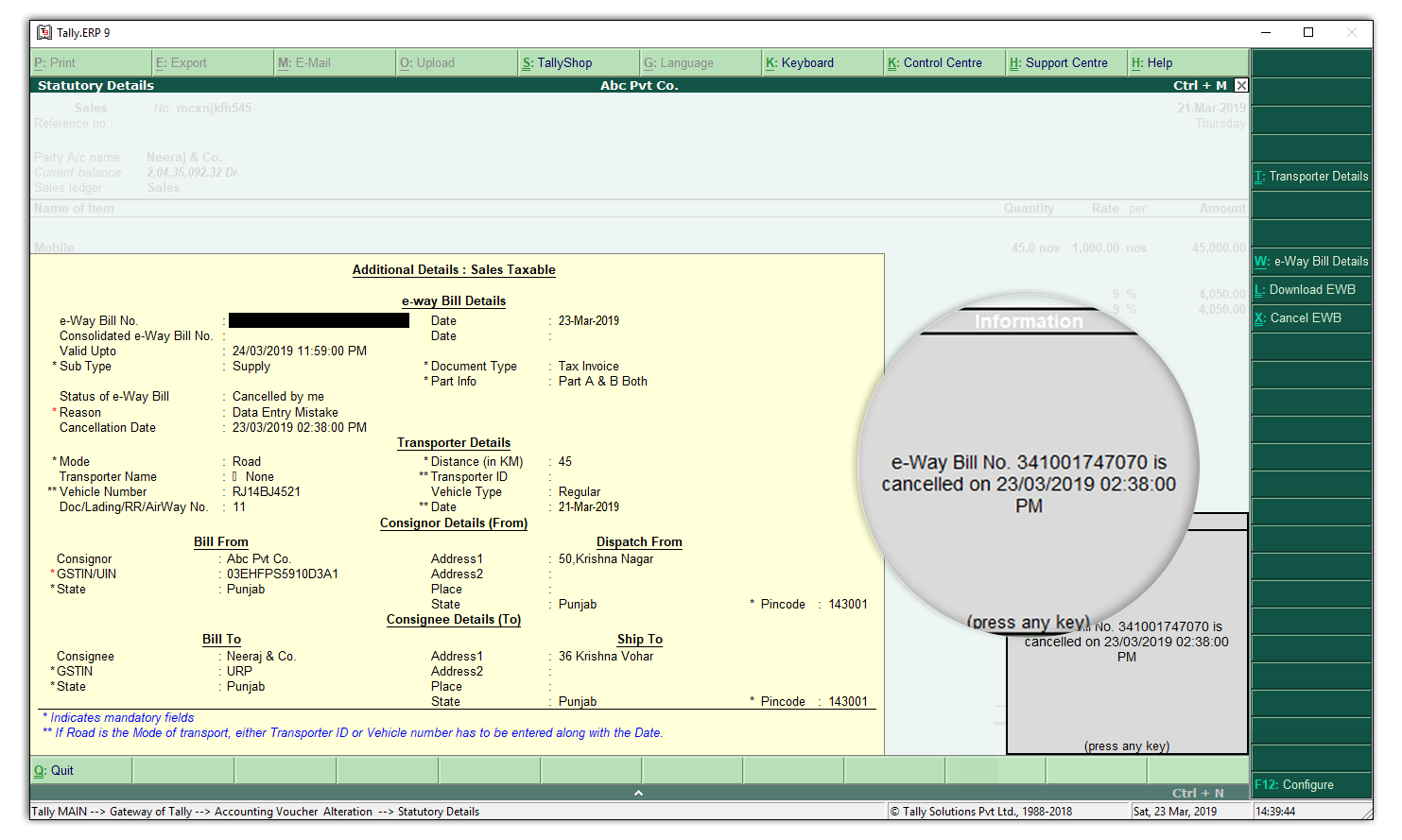Click the Ctrl + N label on the calculator bar
The width and height of the screenshot is (1402, 840).
pyautogui.click(x=1198, y=793)
